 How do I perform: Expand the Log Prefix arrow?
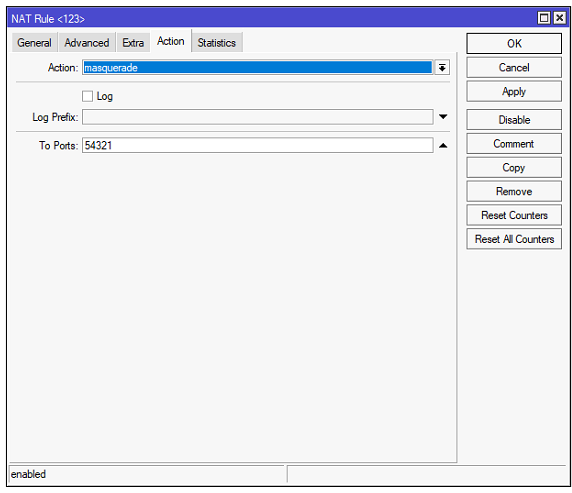443,117
